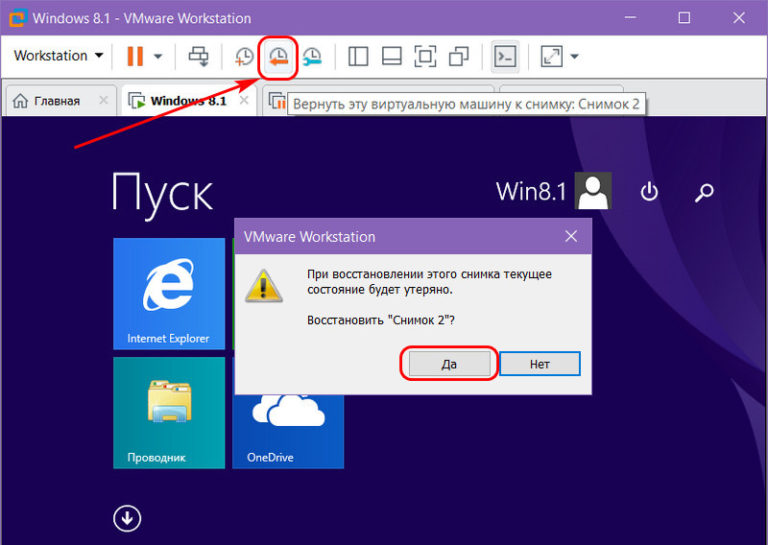Open the snapshot manager icon
Image resolution: width=768 pixels, height=545 pixels.
click(x=312, y=56)
